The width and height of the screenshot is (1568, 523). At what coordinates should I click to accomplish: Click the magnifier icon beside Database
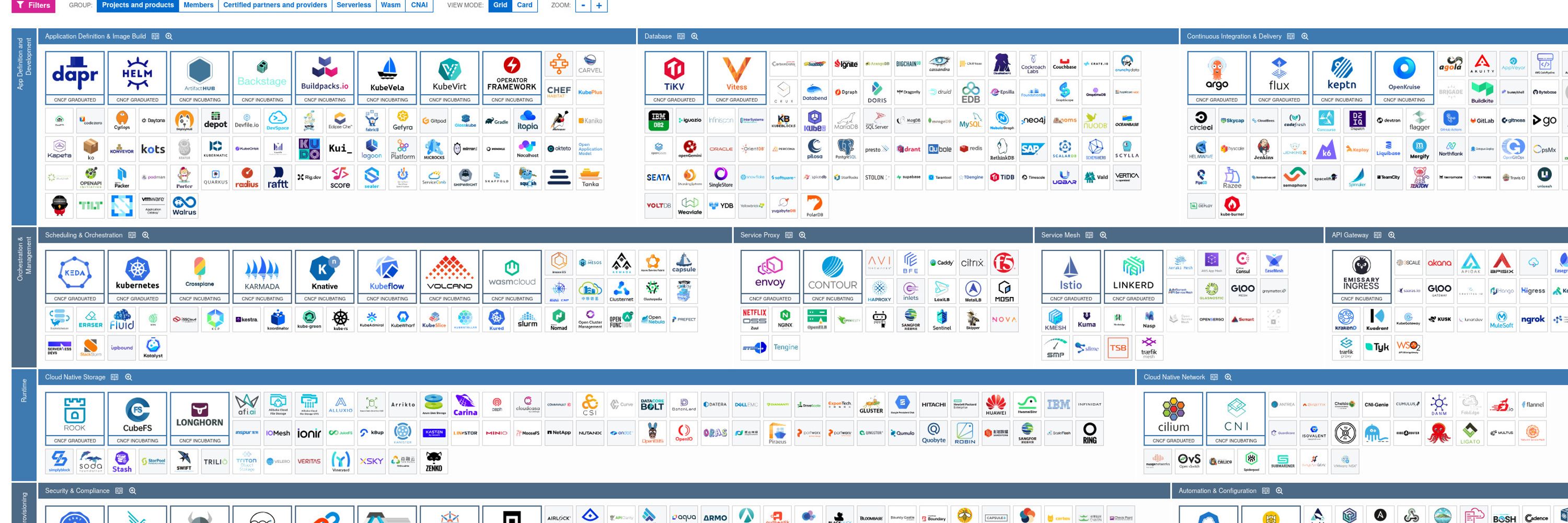695,37
